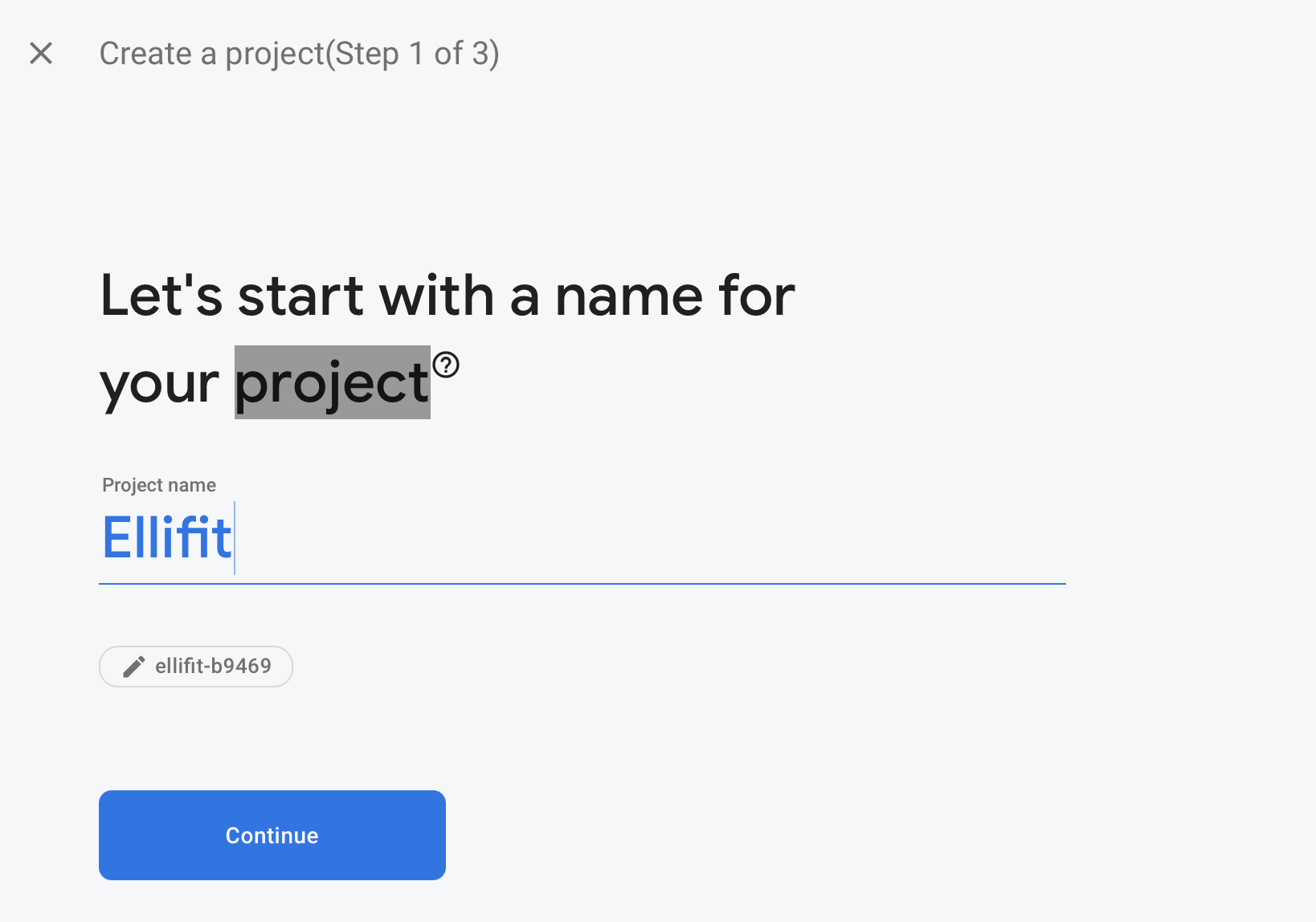The image size is (1316, 922).
Task: Click the typed text "Ellifit"
Action: click(x=167, y=537)
